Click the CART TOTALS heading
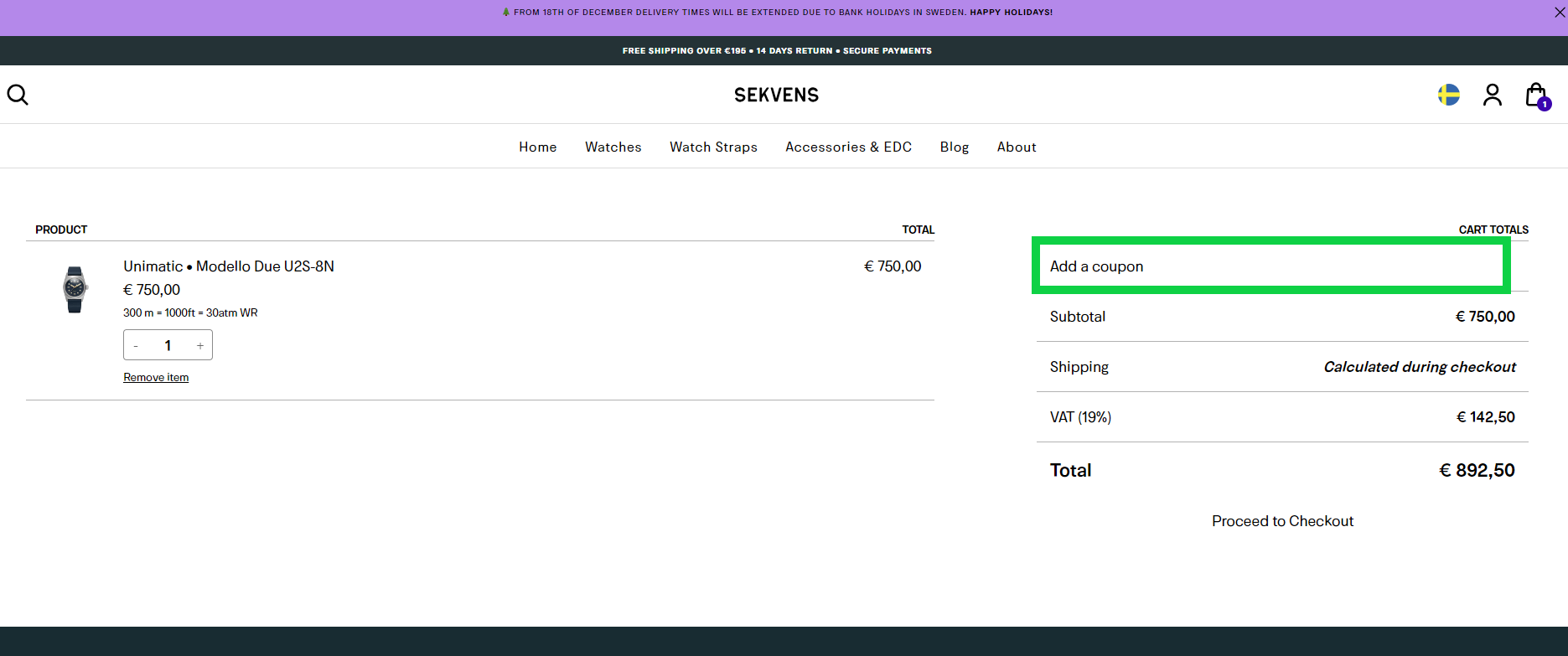 click(x=1493, y=230)
